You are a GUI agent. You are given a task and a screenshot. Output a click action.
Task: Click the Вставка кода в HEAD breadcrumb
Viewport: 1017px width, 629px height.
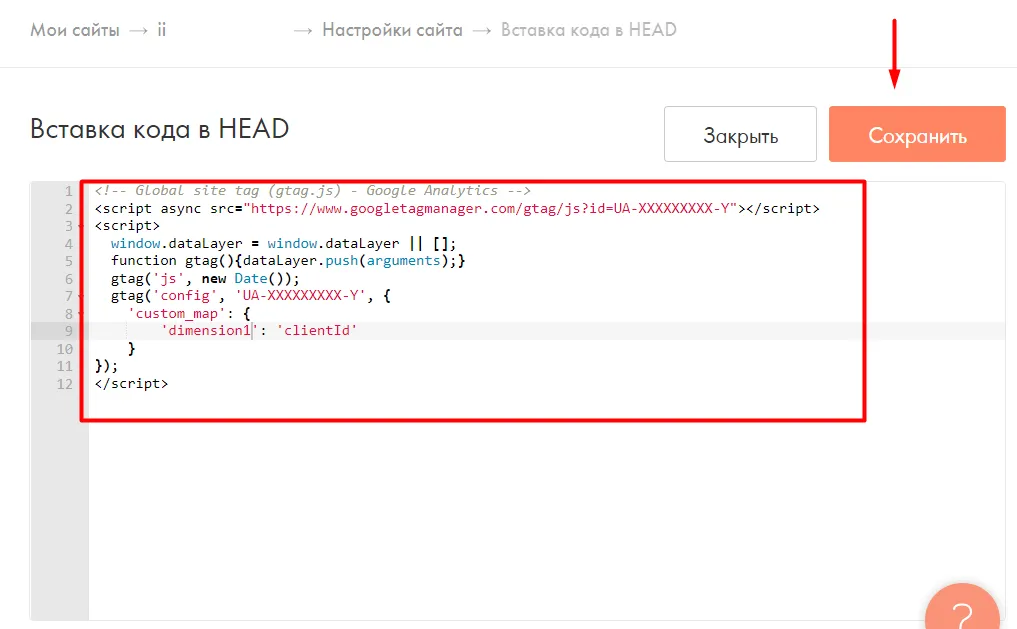588,30
